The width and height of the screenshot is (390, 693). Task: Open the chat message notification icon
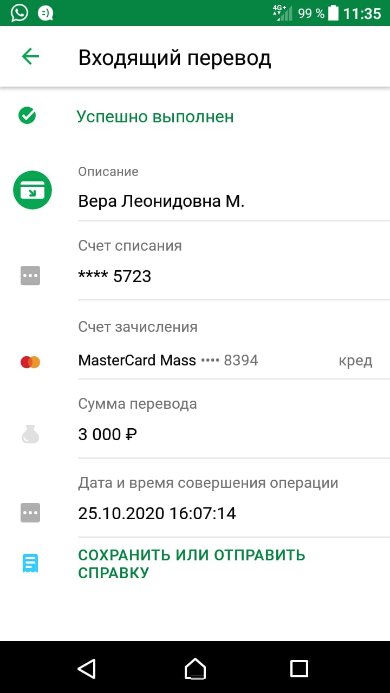coord(45,13)
